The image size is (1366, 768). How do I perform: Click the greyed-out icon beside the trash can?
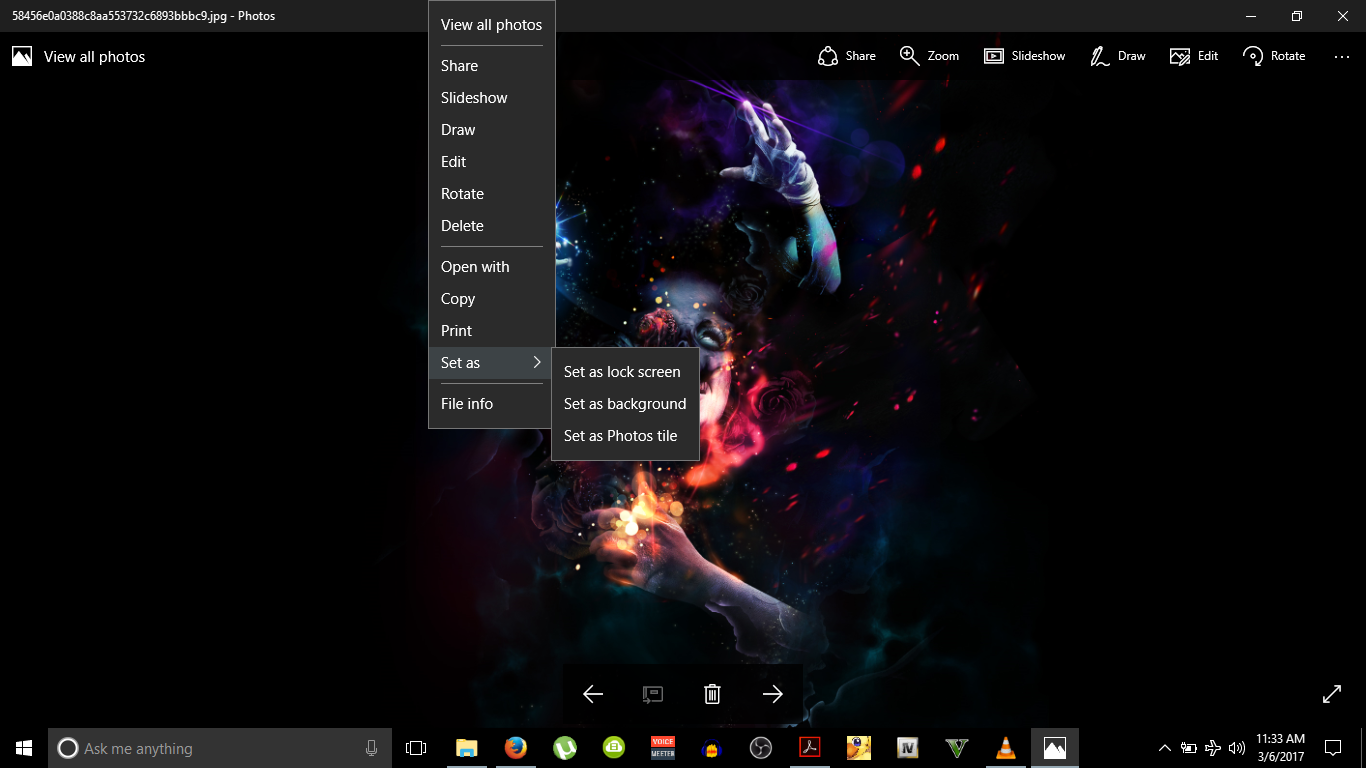pos(652,694)
